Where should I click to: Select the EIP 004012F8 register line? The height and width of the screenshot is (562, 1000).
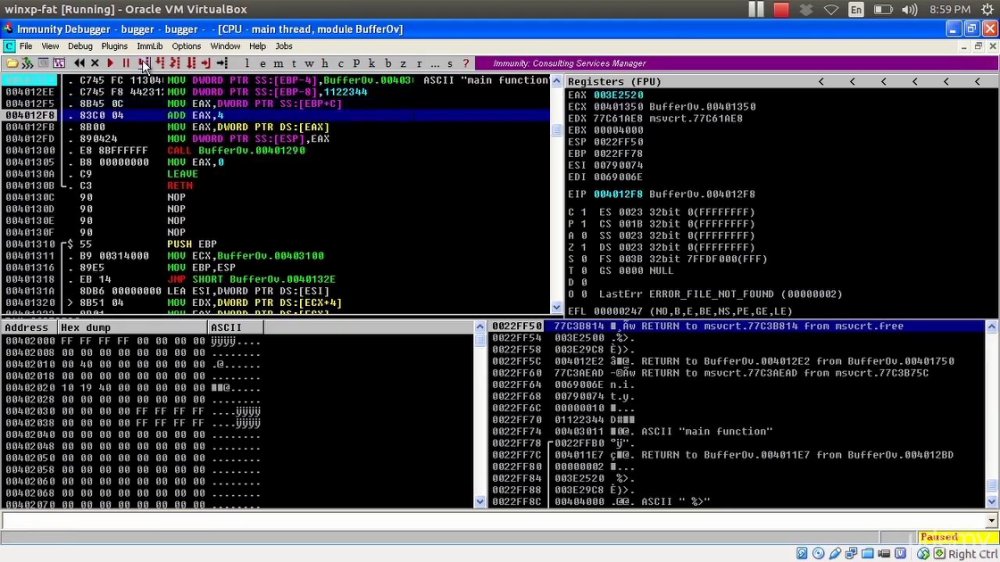(663, 194)
